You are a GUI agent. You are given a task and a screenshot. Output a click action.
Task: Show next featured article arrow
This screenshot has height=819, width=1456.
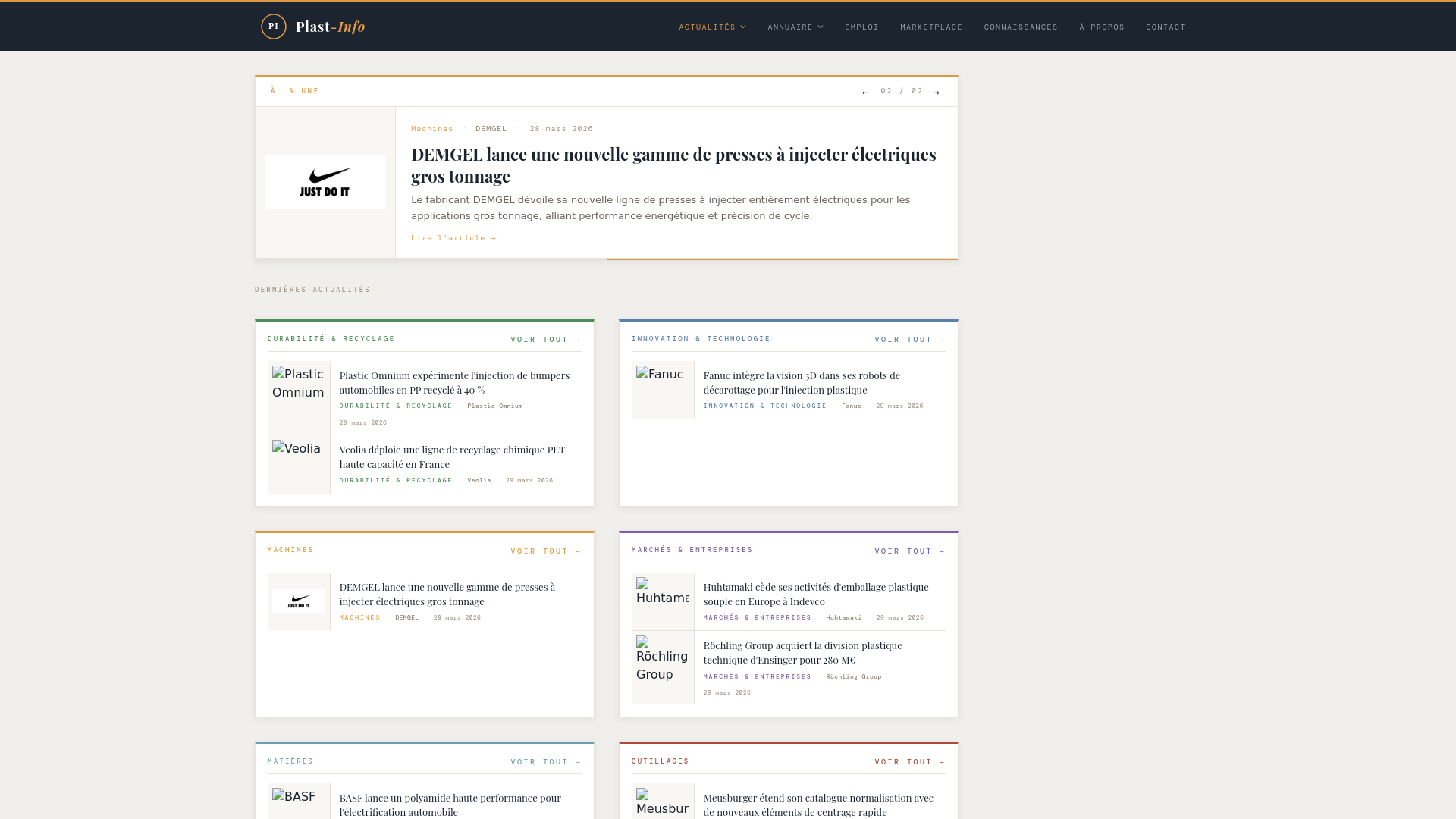pos(936,93)
